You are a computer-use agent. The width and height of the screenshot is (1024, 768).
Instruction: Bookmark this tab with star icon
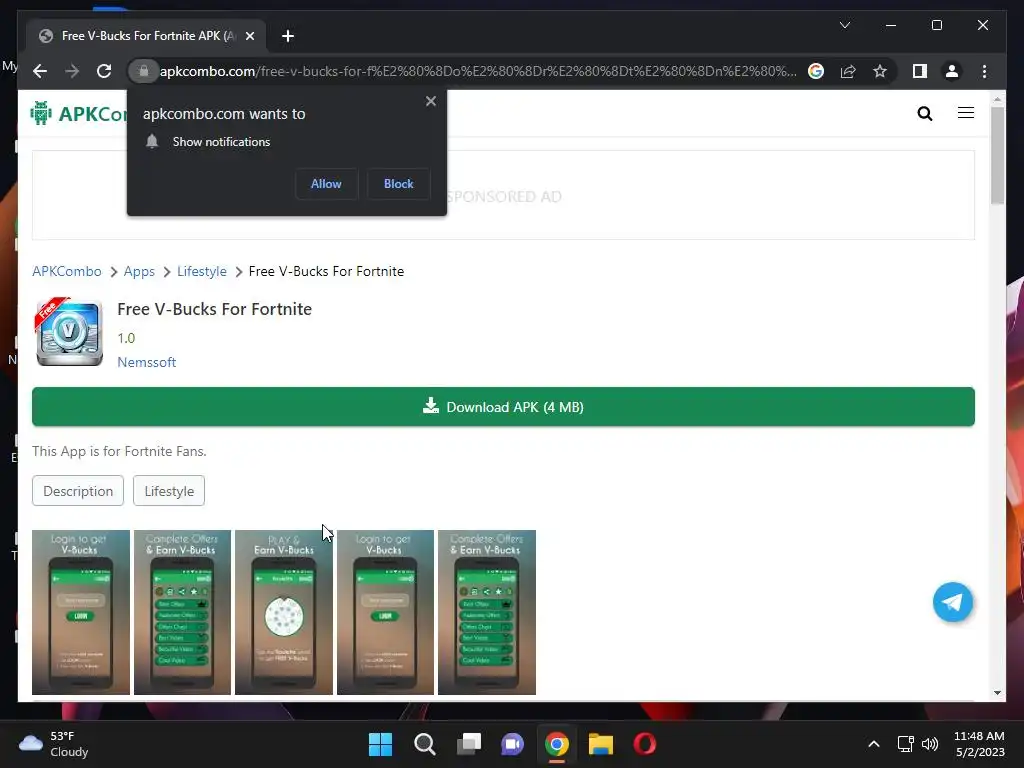coord(880,71)
